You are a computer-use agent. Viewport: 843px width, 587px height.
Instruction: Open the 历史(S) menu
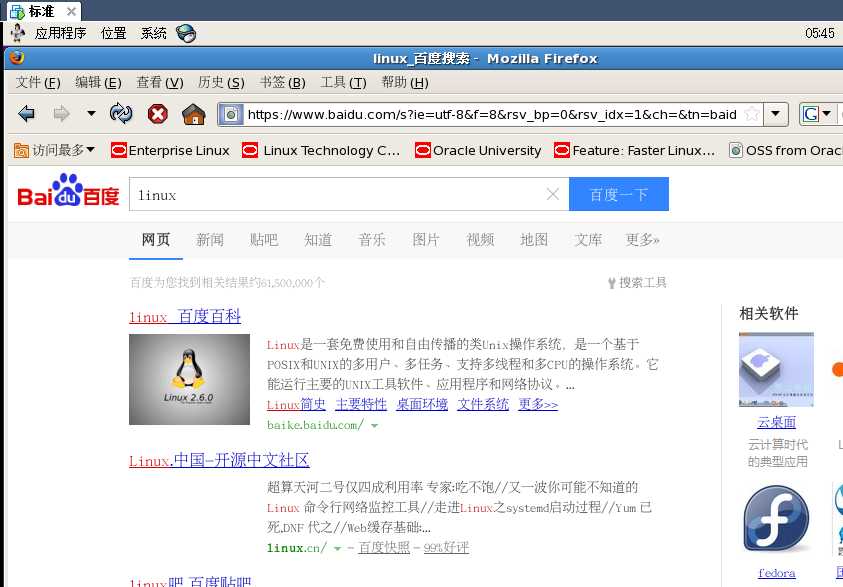coord(221,82)
